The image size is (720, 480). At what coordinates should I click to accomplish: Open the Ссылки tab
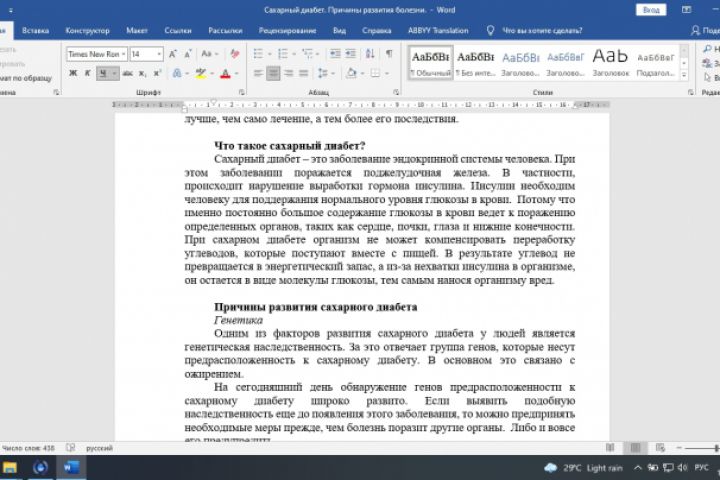click(178, 31)
